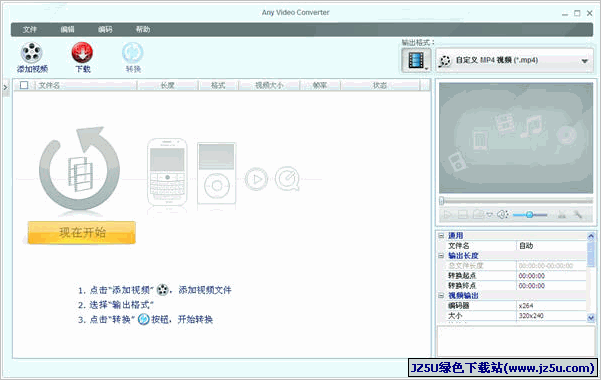Screen dimensions: 601x380
Task: Click the 文件名 value field 自动
Action: (x=551, y=245)
